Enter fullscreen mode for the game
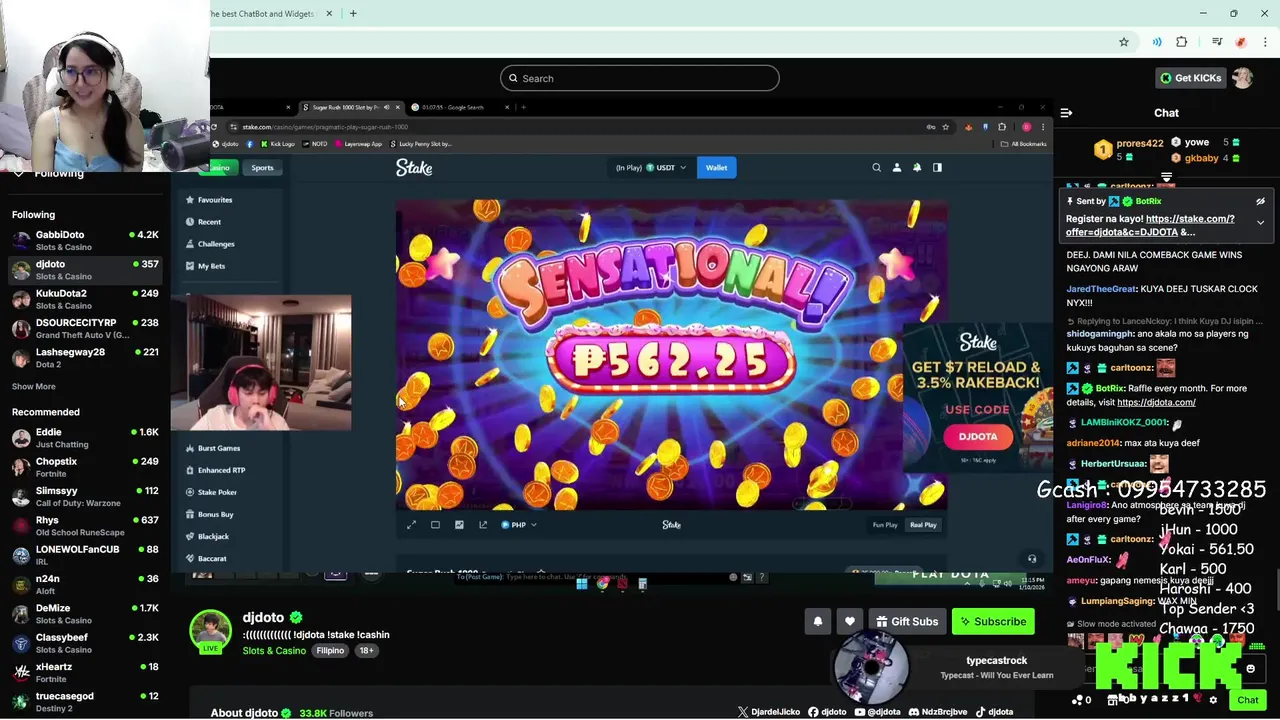Viewport: 1280px width, 720px height. 411,525
